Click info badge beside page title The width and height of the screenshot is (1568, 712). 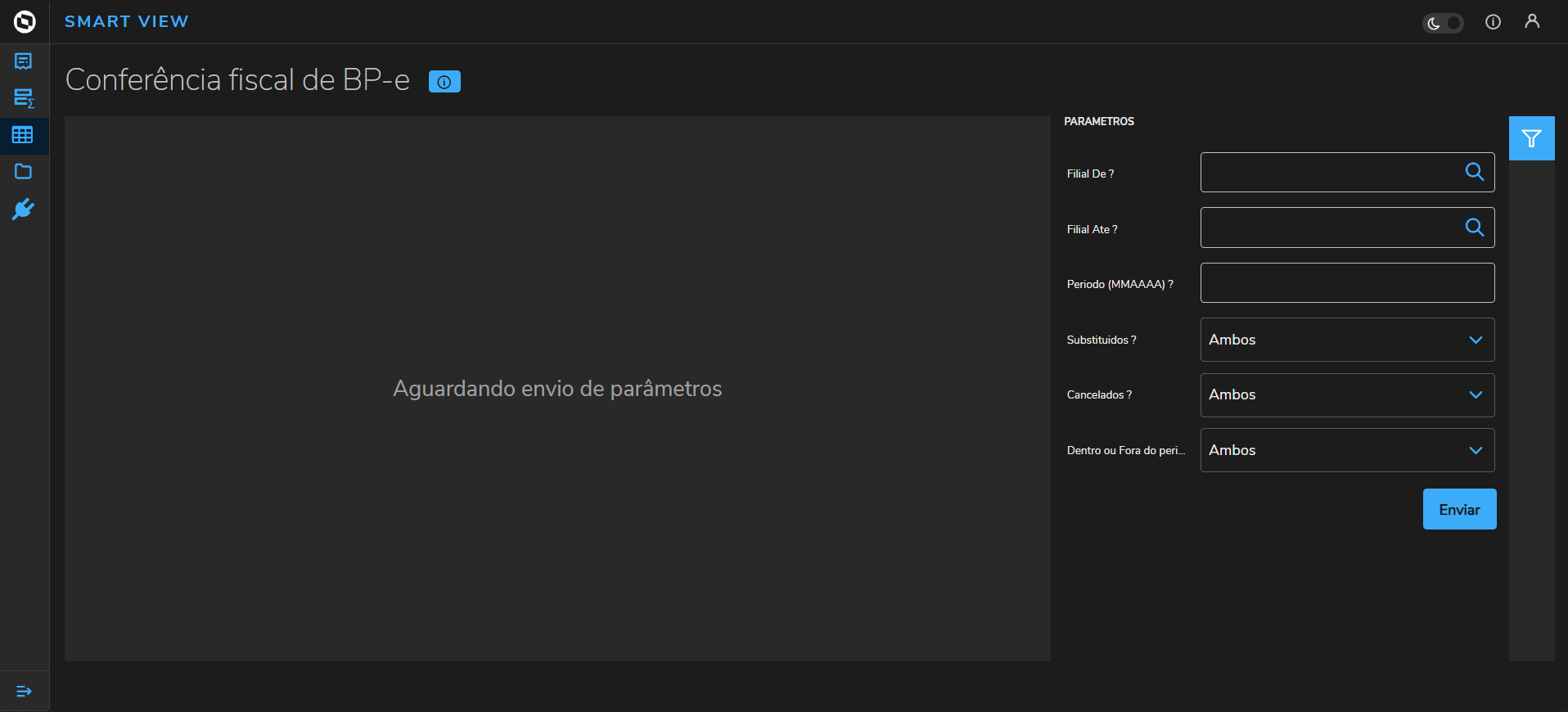444,82
